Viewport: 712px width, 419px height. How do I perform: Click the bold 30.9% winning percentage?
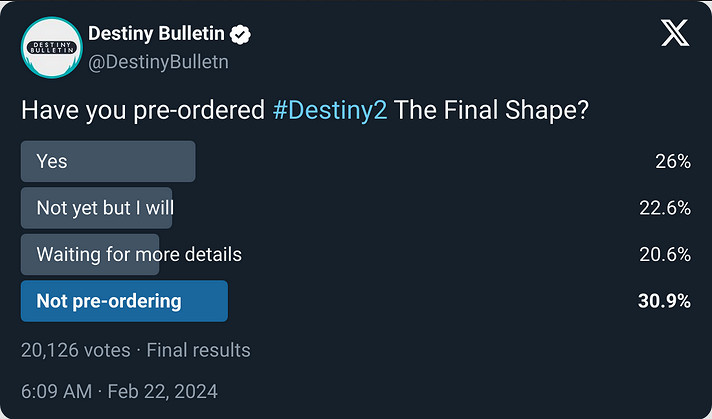(x=664, y=301)
